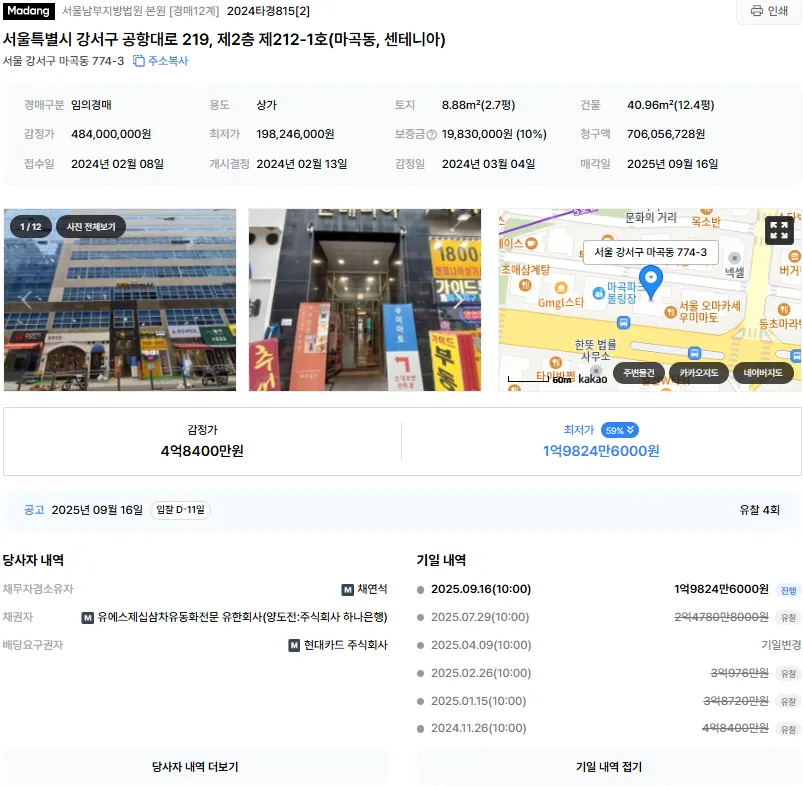803x786 pixels.
Task: Click the 옥소반 restaurant marker
Action: pos(707,209)
